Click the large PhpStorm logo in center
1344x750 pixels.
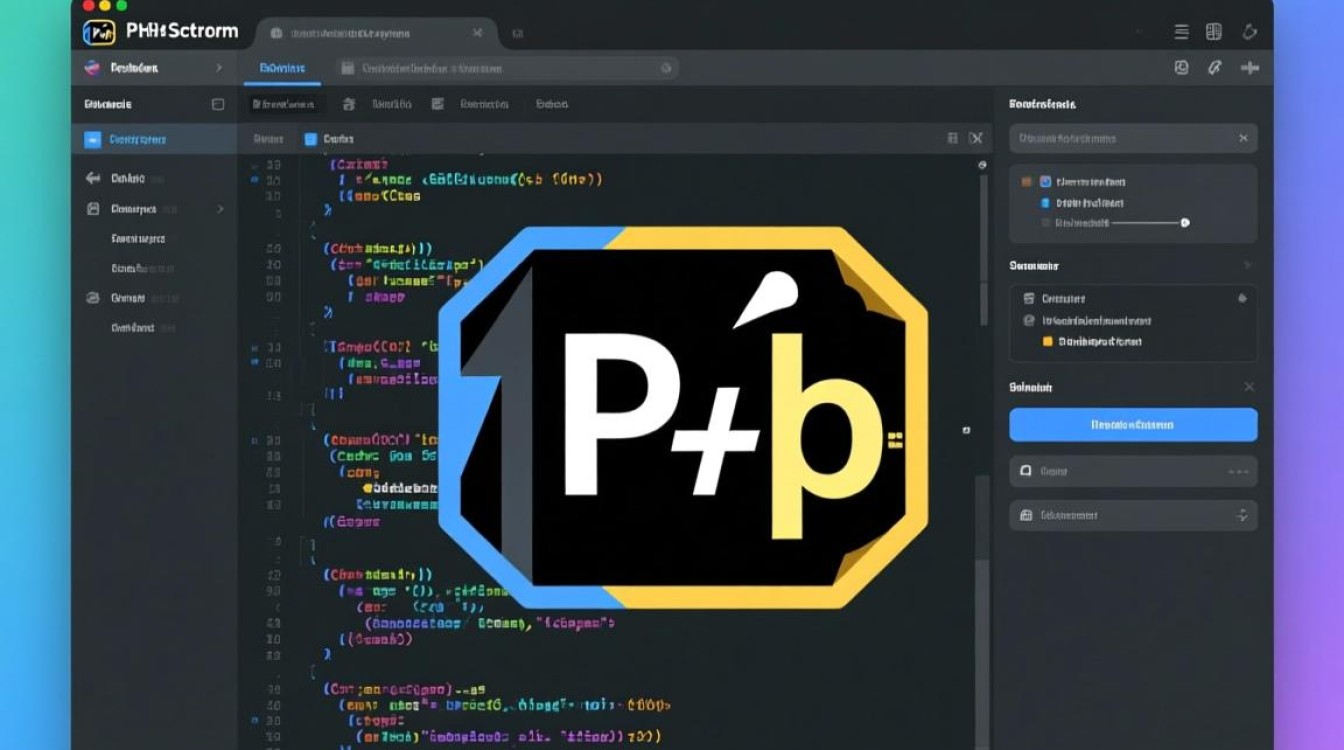point(683,417)
